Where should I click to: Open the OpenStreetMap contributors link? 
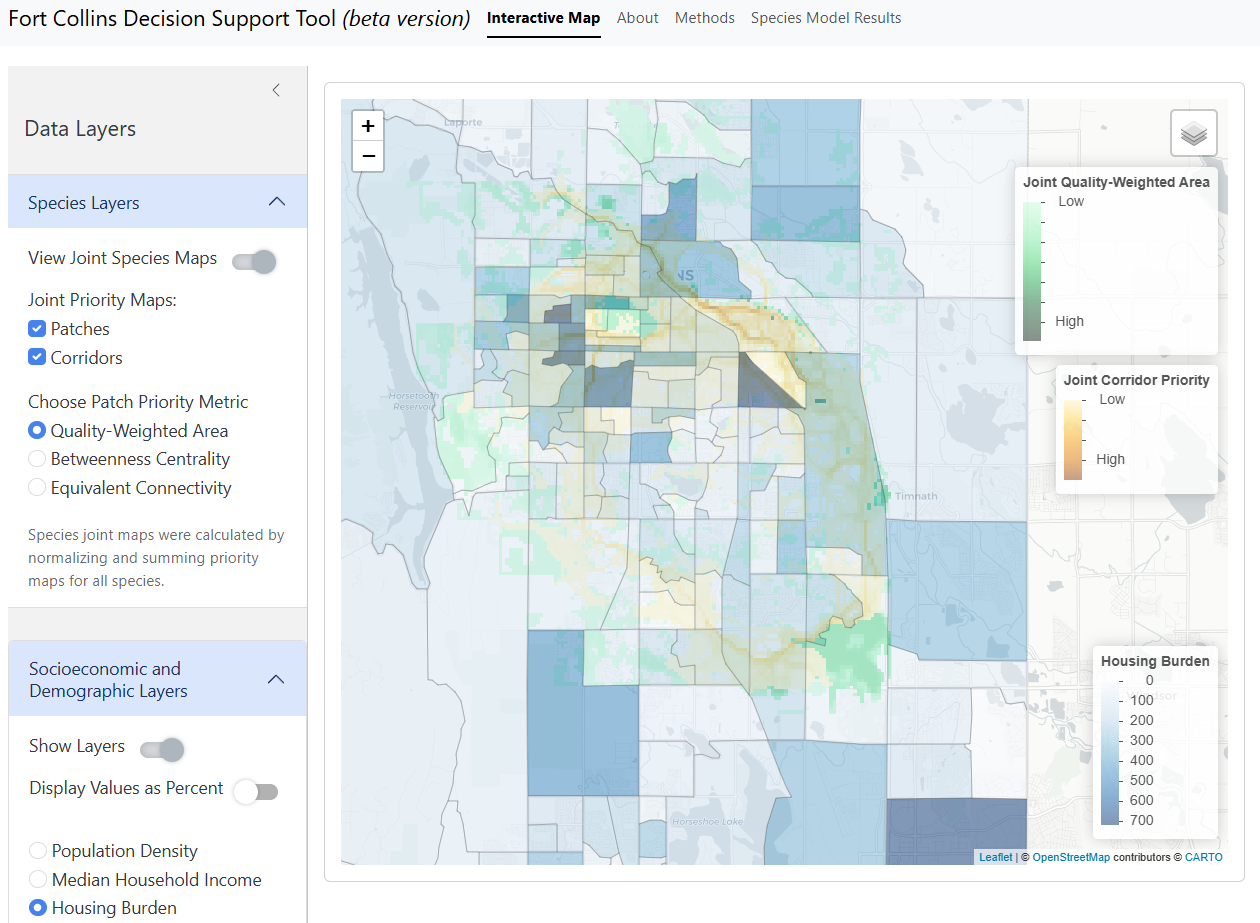[x=1071, y=856]
